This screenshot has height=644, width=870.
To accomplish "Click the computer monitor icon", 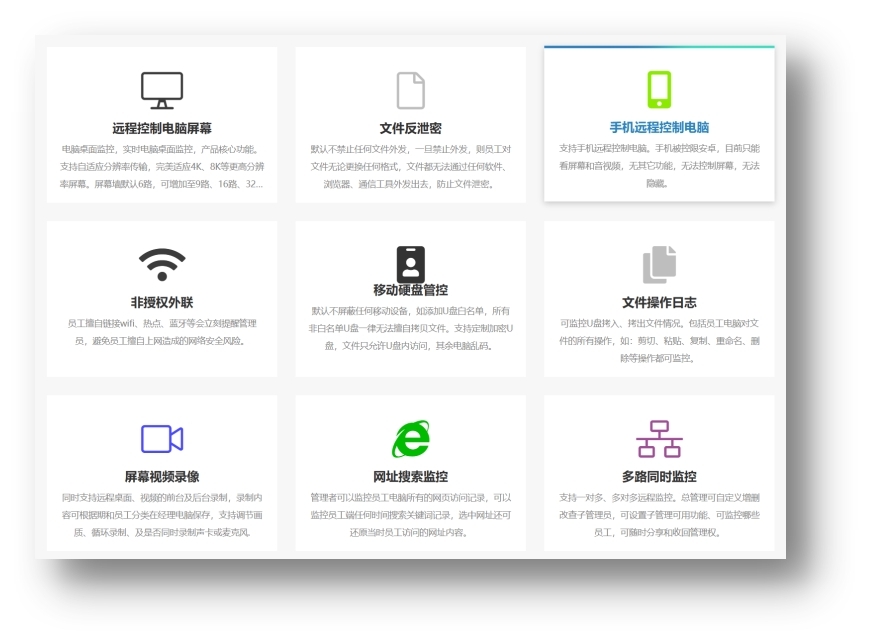I will click(x=162, y=90).
